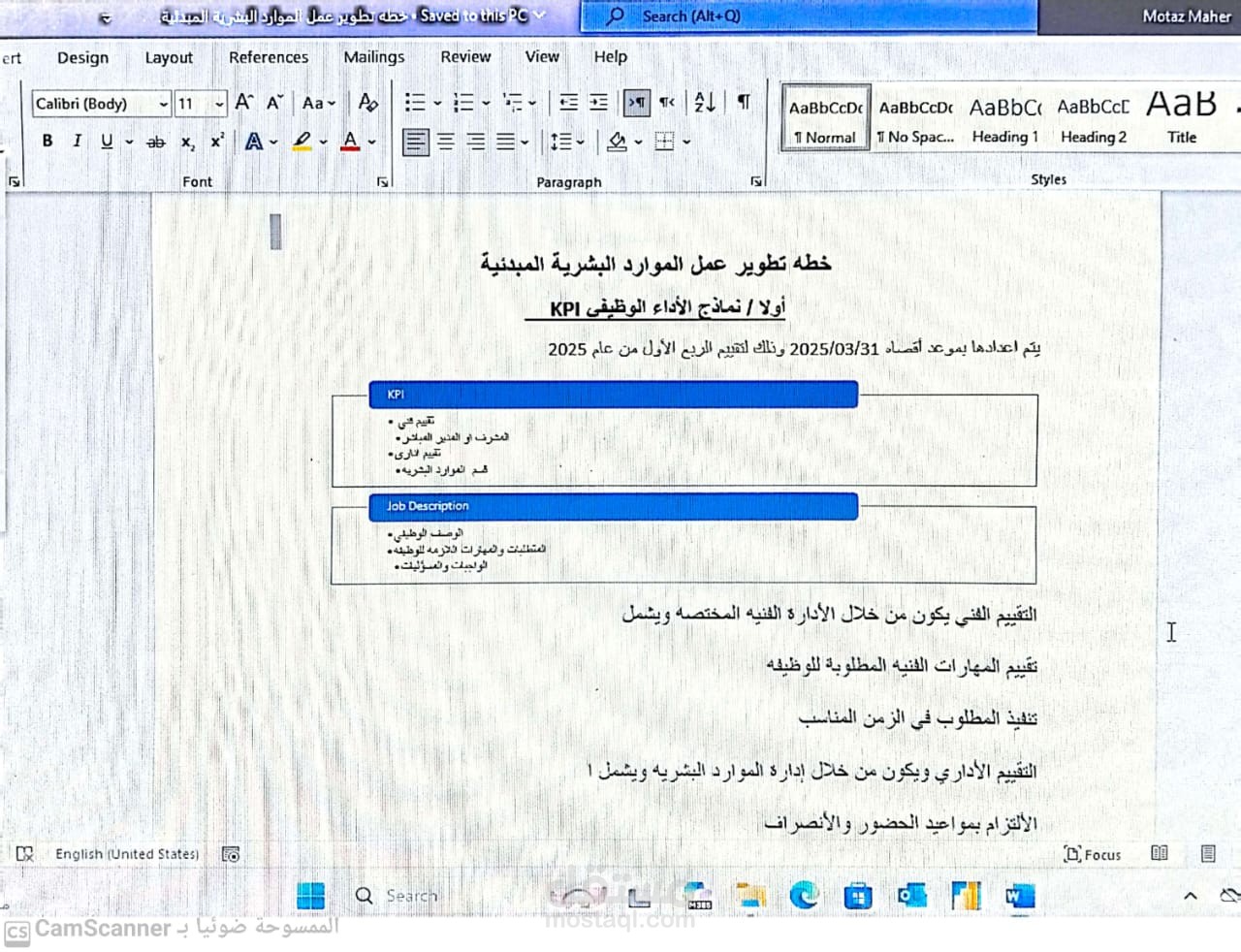Viewport: 1241px width, 952px height.
Task: Apply borders icon
Action: click(x=664, y=142)
